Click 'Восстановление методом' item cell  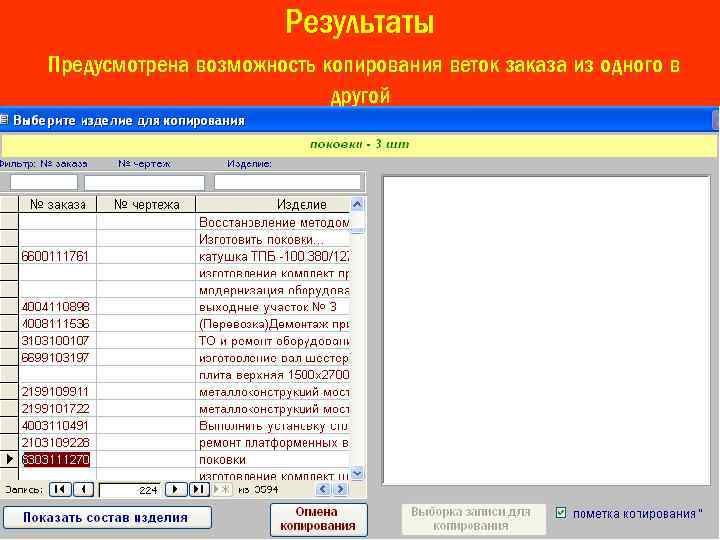click(273, 222)
